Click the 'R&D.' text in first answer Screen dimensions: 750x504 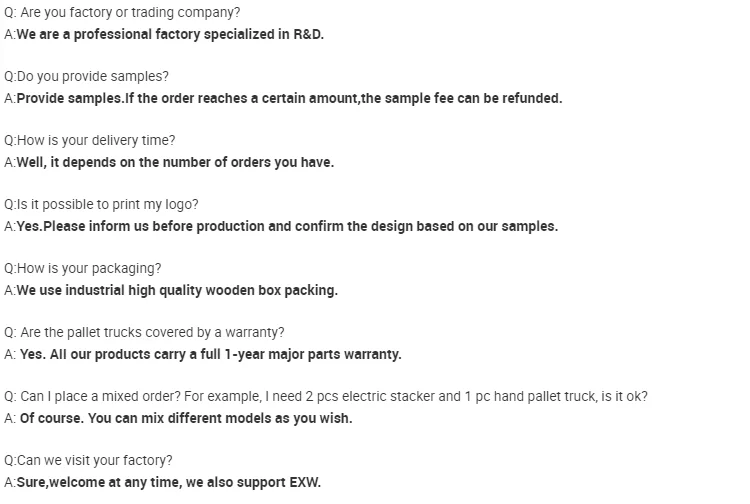(x=307, y=34)
